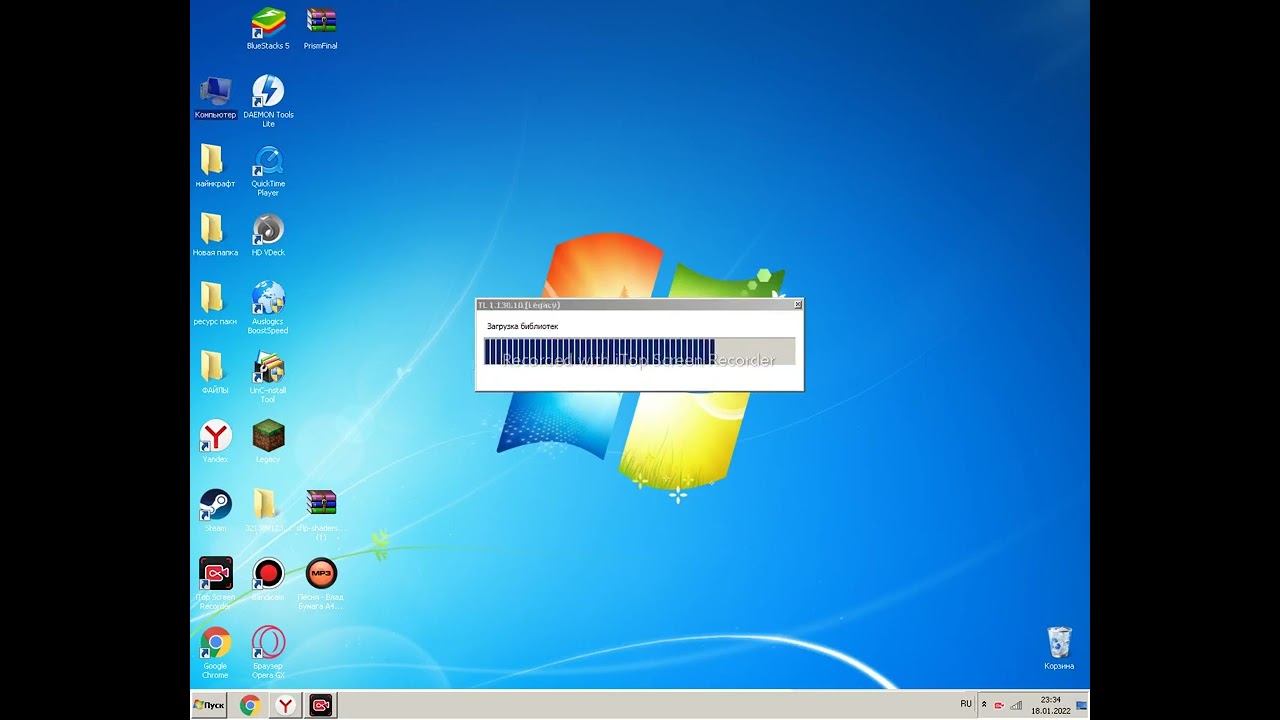Screen dimensions: 1280x720
Task: Open the ФАЙЛЫ folder
Action: click(x=215, y=373)
